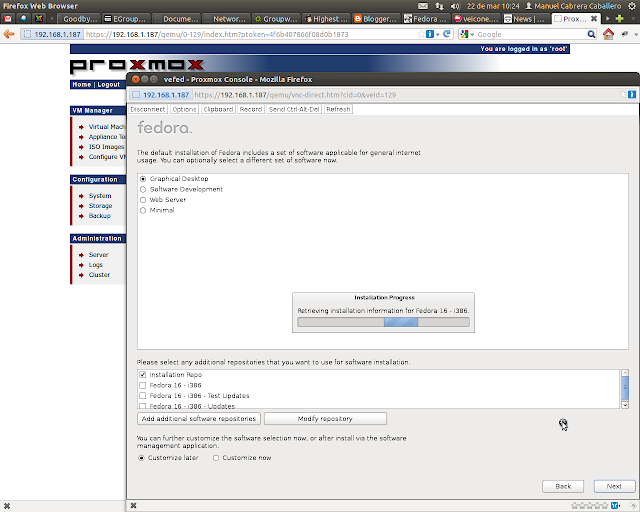640x512 pixels.
Task: Open the clock menu showing 22 de mar 10:24
Action: pyautogui.click(x=493, y=6)
